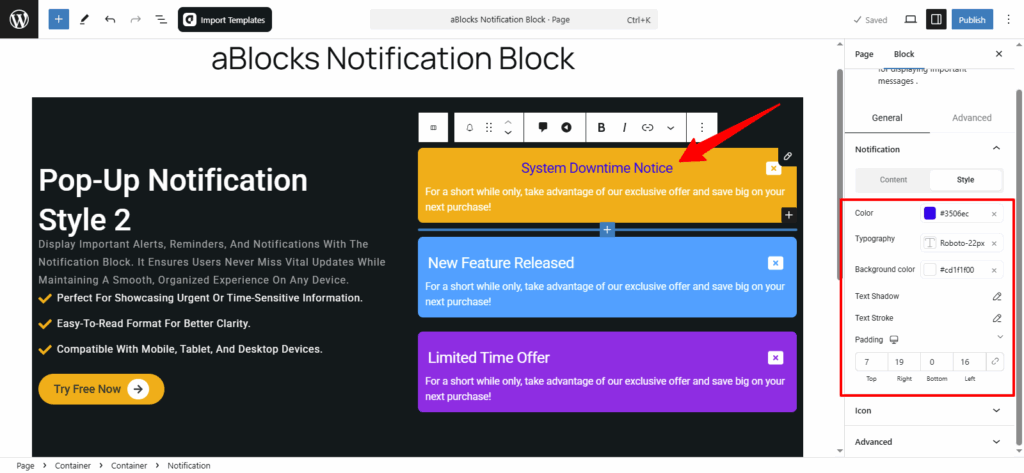Select the Notification breadcrumb
The width and height of the screenshot is (1024, 473).
[x=189, y=466]
